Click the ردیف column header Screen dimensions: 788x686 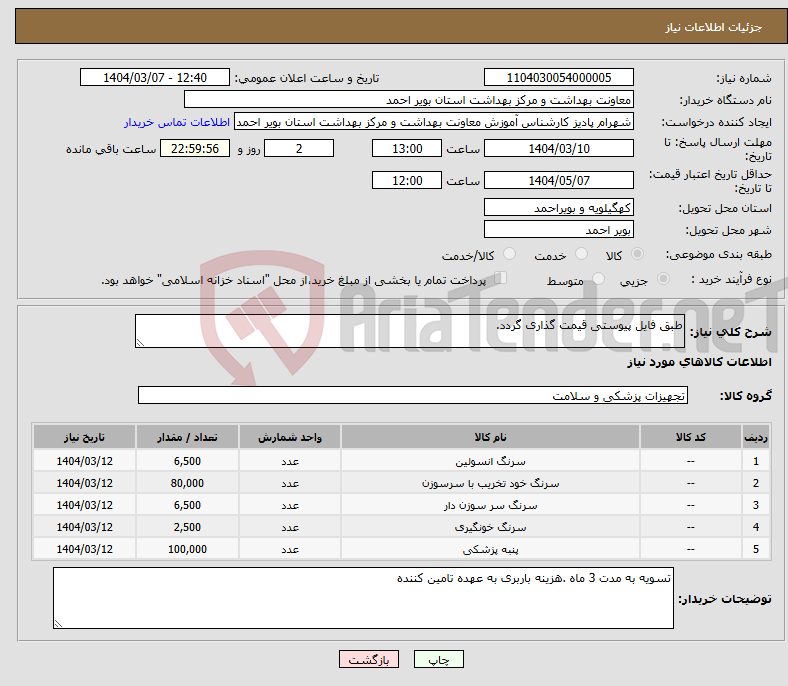tap(756, 437)
